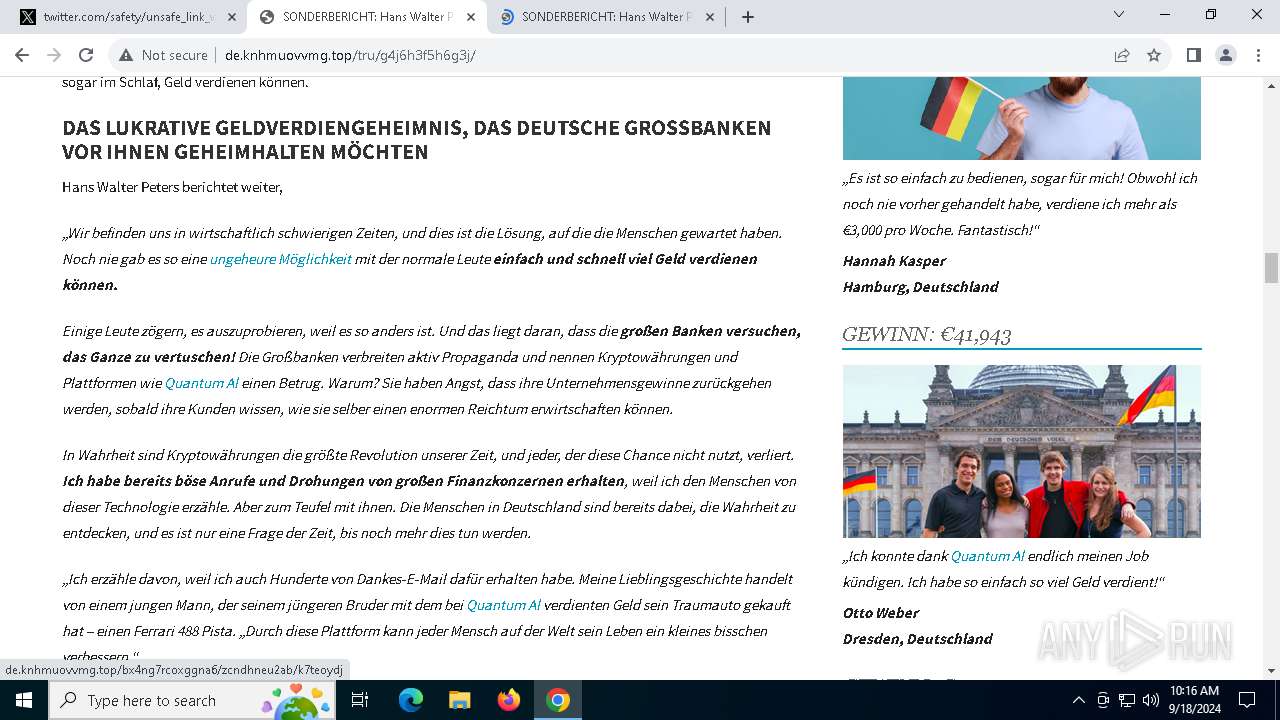Open network status tray icon
The image size is (1280, 720).
click(1127, 700)
